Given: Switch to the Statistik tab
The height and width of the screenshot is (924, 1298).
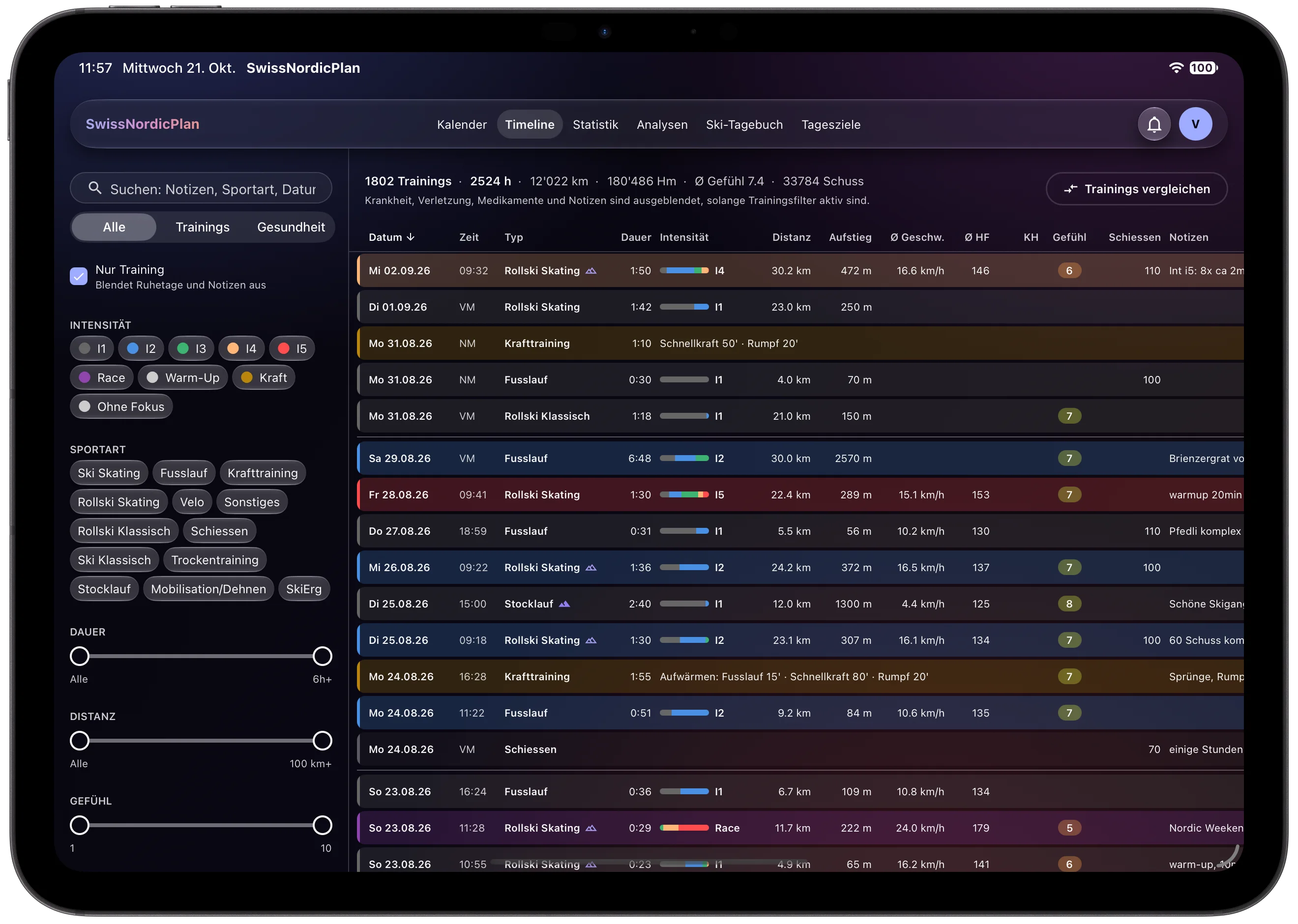Looking at the screenshot, I should [594, 125].
